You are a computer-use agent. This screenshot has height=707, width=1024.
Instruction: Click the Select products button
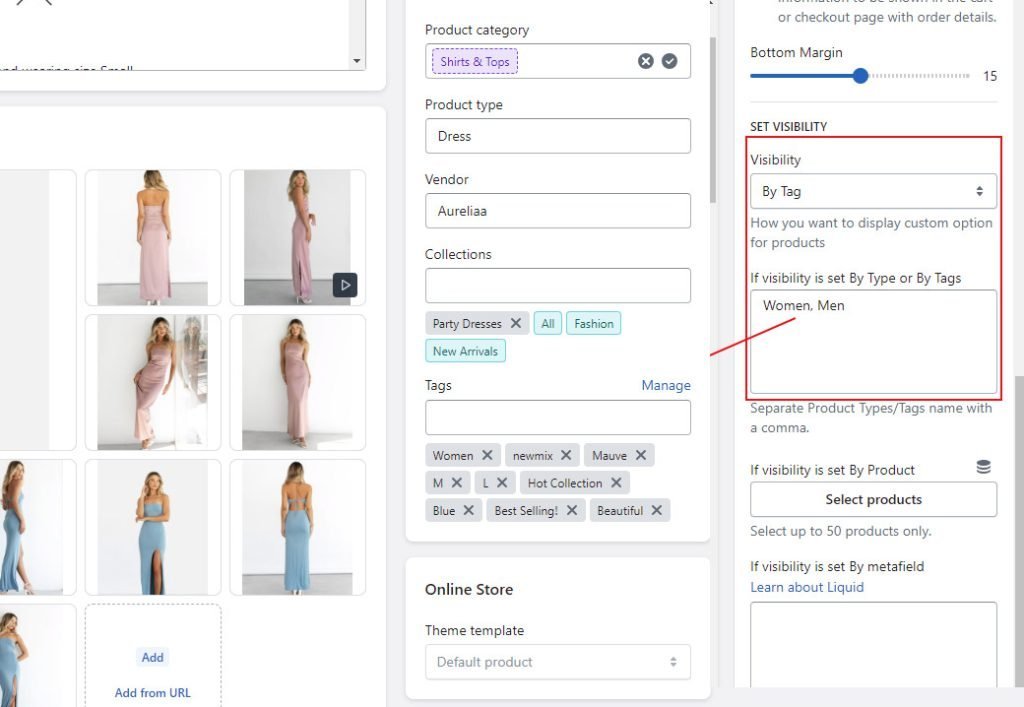(x=873, y=499)
